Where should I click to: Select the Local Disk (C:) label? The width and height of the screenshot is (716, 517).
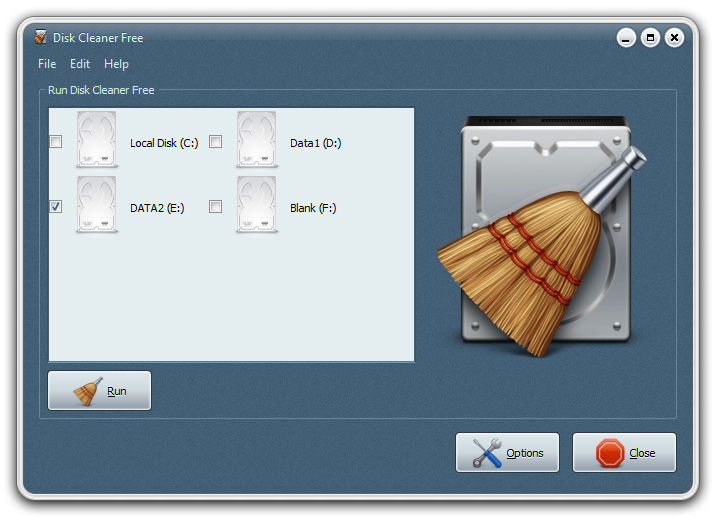(164, 143)
